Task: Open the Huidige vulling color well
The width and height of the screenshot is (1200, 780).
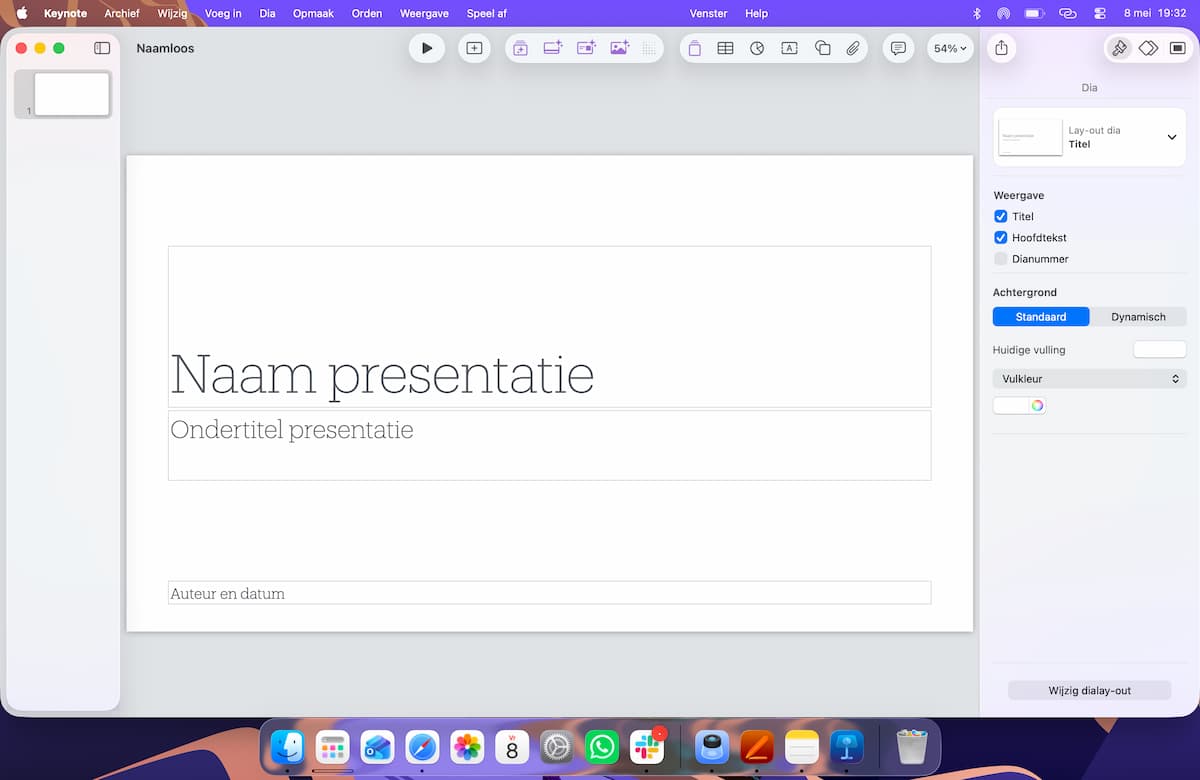Action: pyautogui.click(x=1159, y=349)
